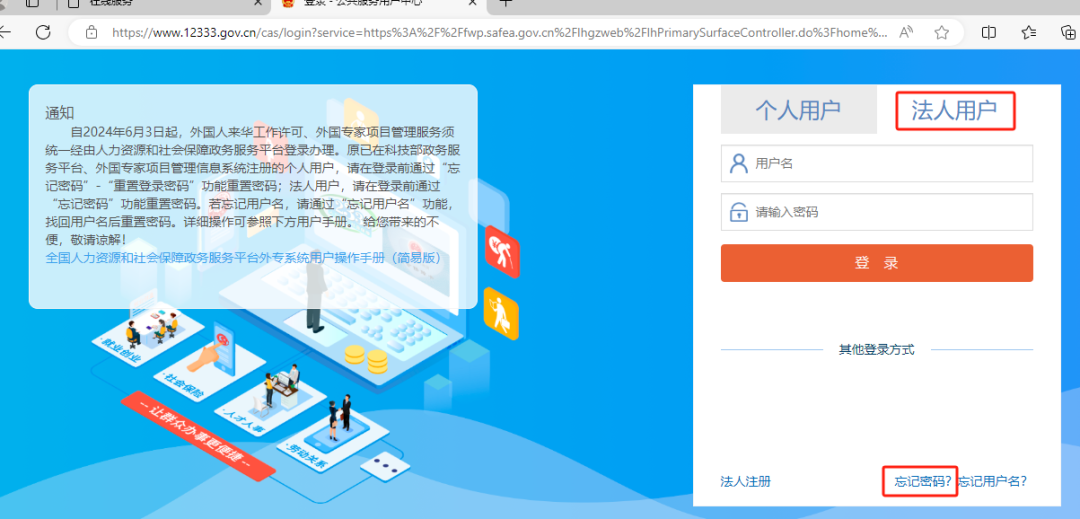This screenshot has height=519, width=1080.
Task: Click the yellow elderly-mode icon on page
Action: click(x=500, y=312)
